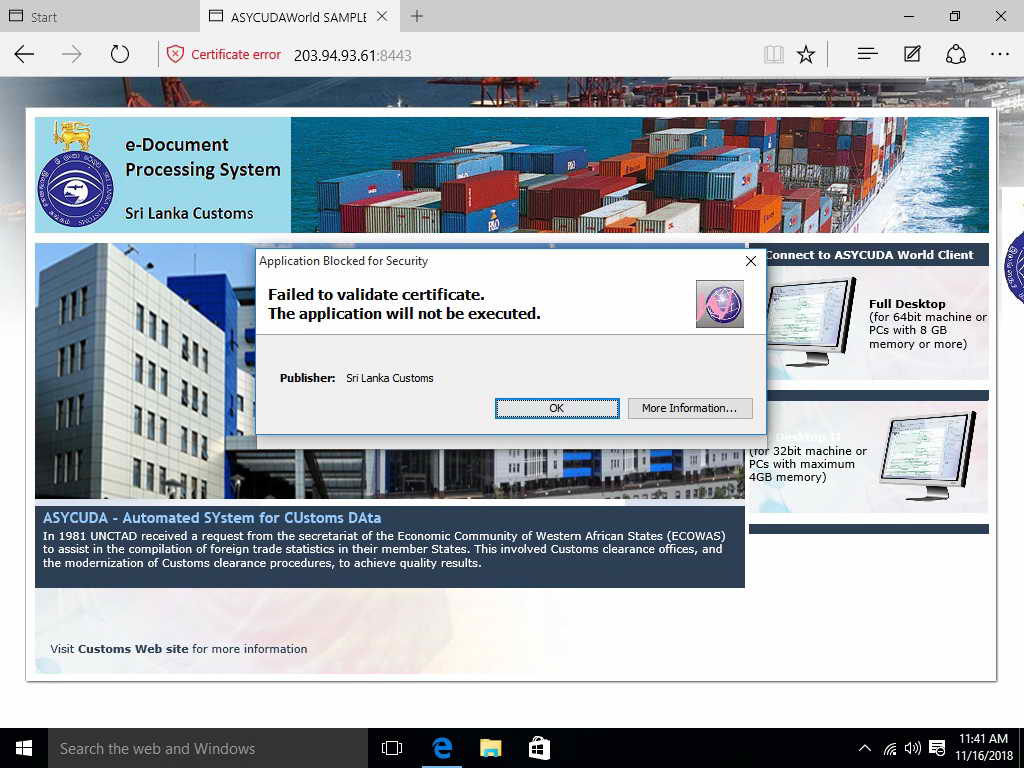Add page to favorites with star icon
The width and height of the screenshot is (1024, 768).
(x=806, y=54)
